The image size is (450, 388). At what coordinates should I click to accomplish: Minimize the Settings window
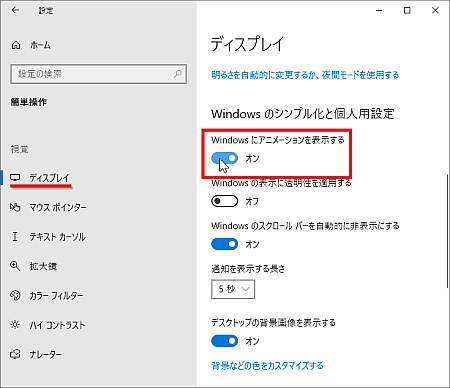379,10
